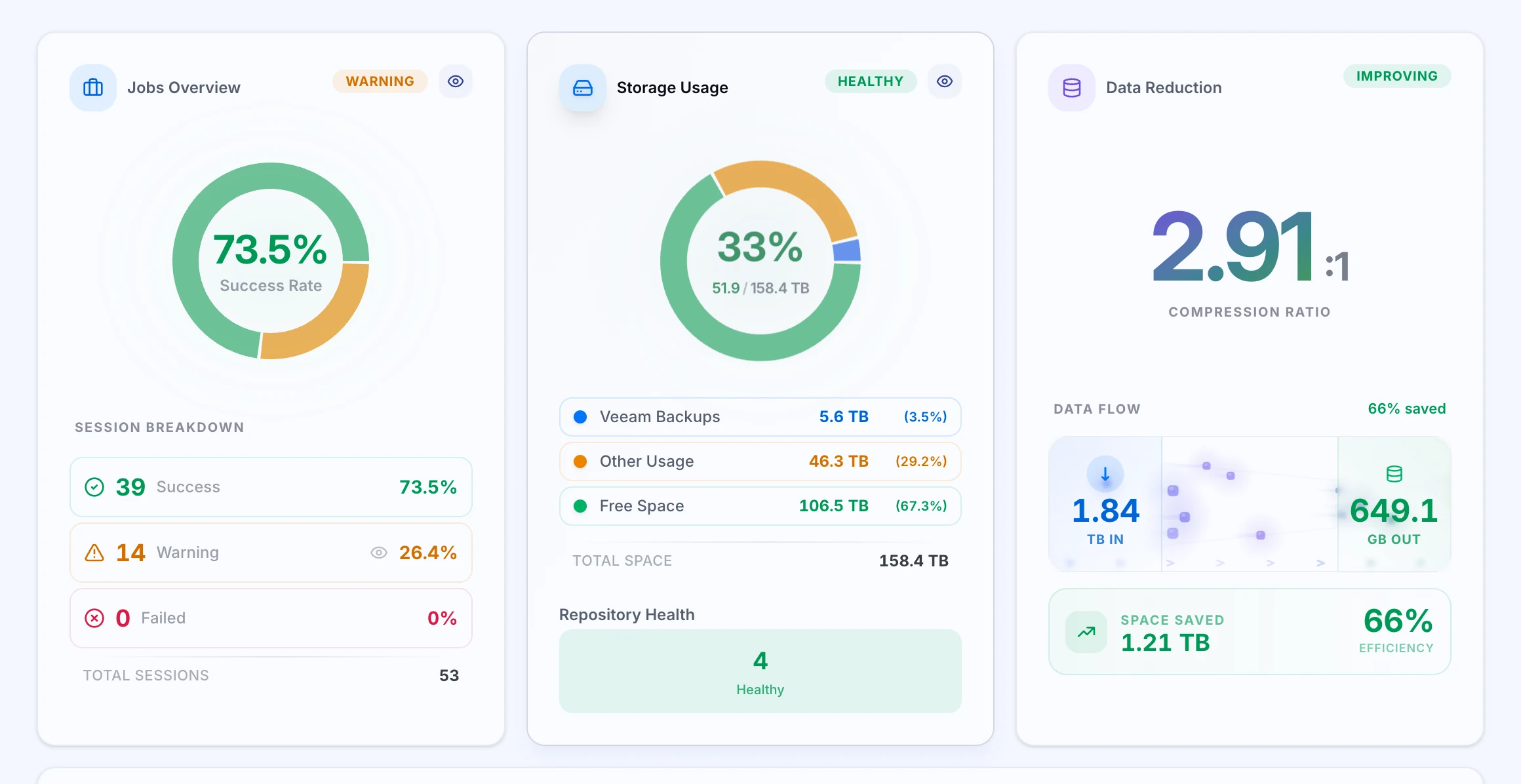Click the blue down-arrow TB IN icon
The width and height of the screenshot is (1521, 784).
1105,474
